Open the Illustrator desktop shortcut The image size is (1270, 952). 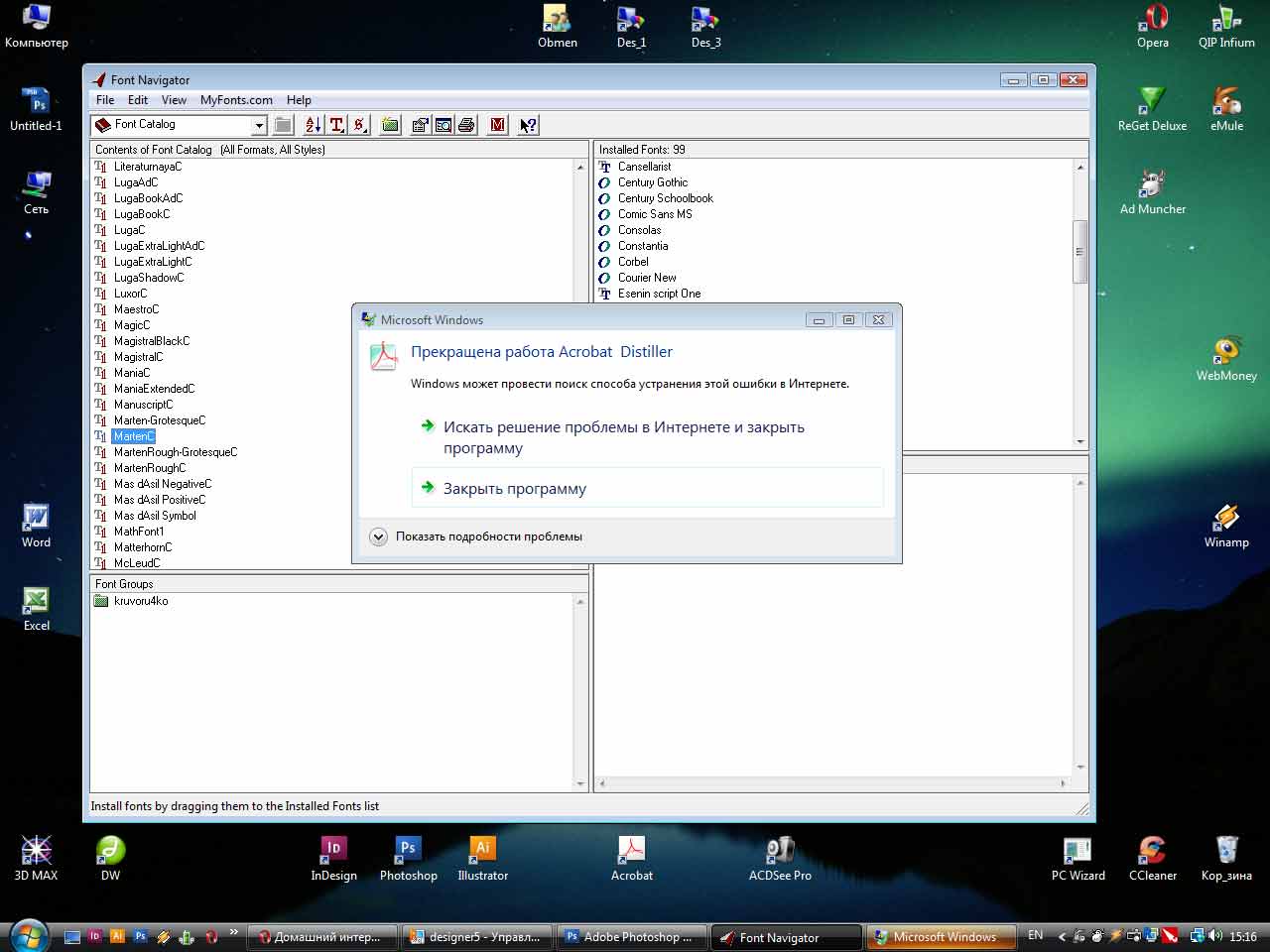point(482,859)
